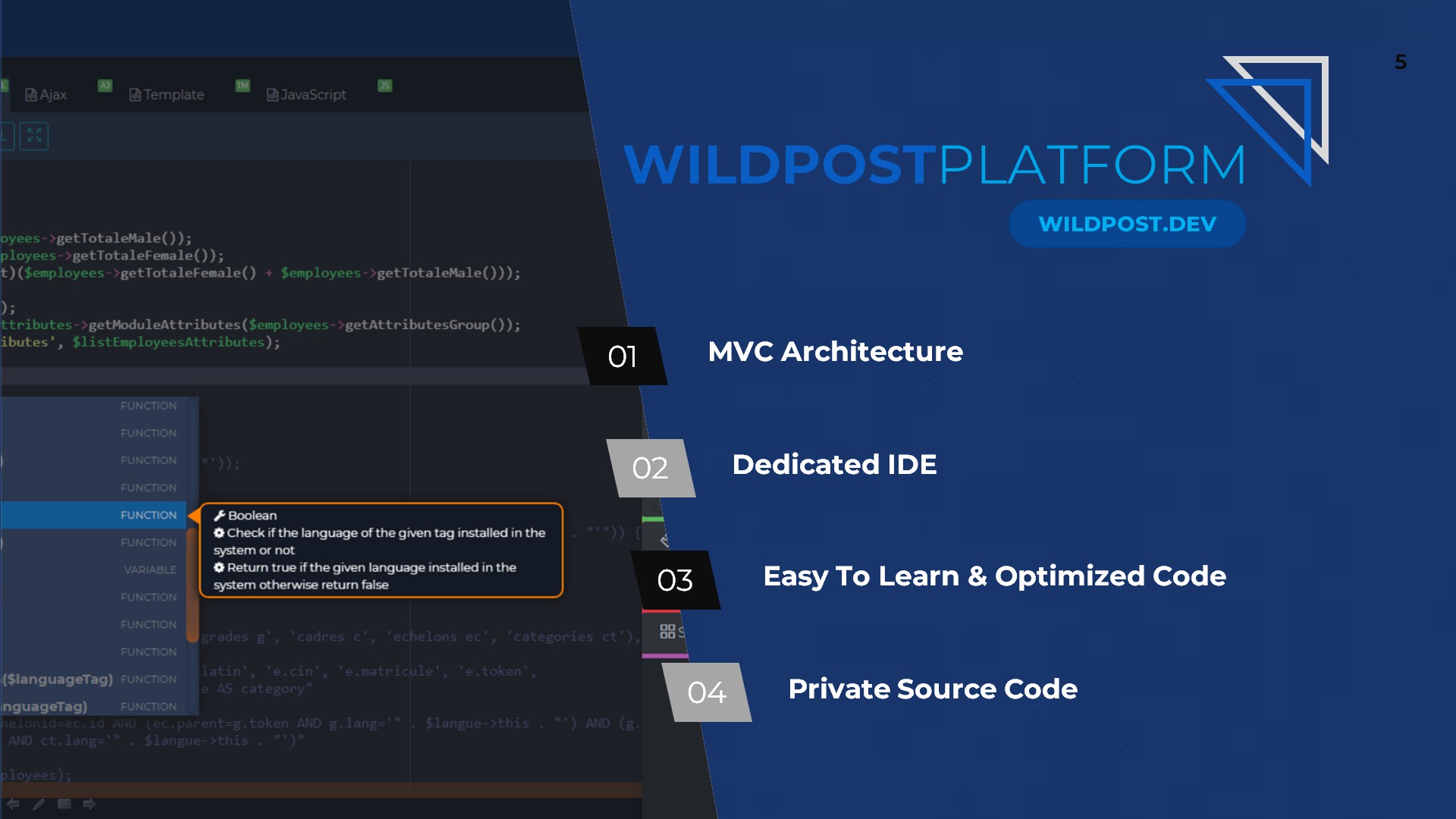
Task: Switch to the JavaScript tab
Action: 306,95
